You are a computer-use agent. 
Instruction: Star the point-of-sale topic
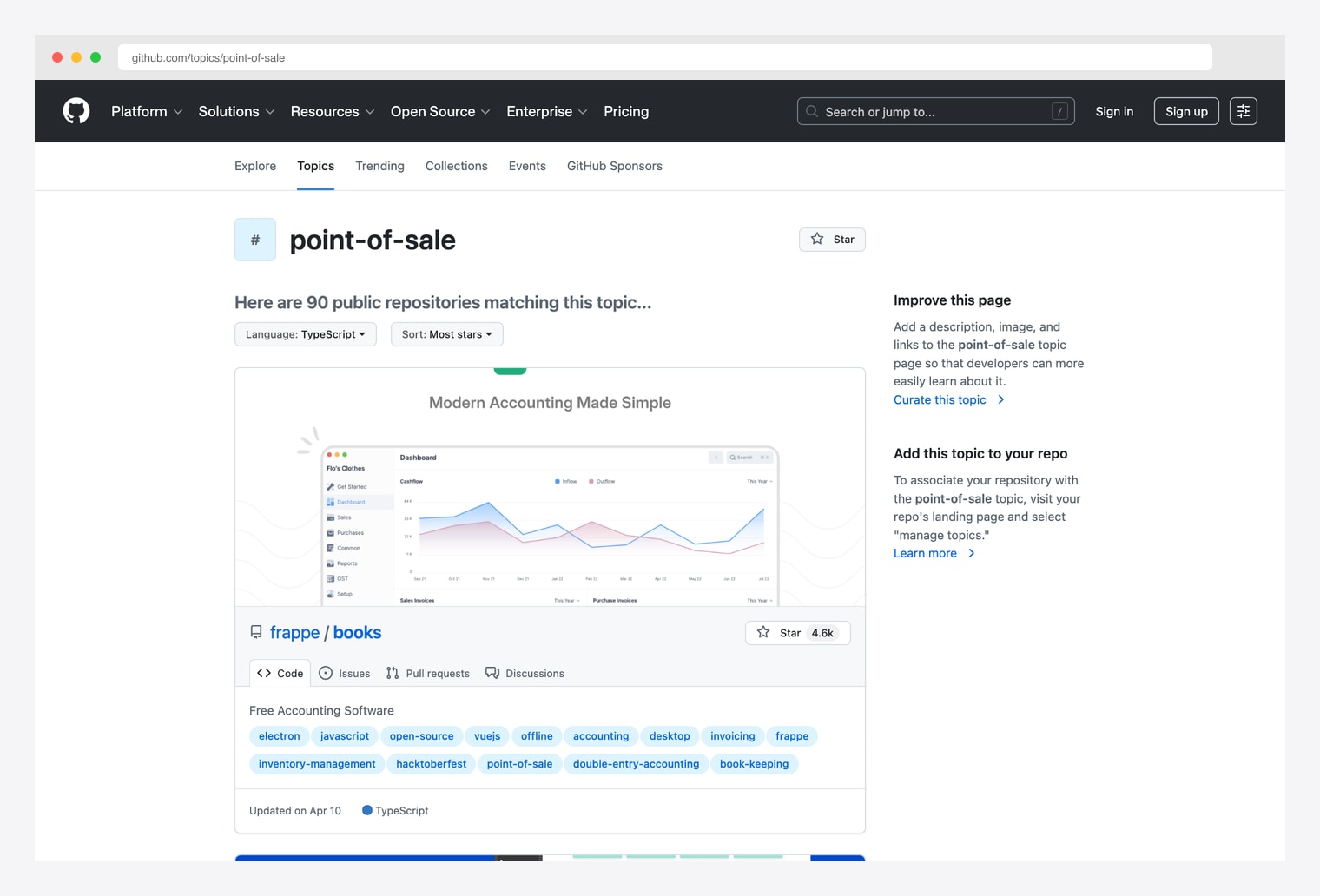832,240
